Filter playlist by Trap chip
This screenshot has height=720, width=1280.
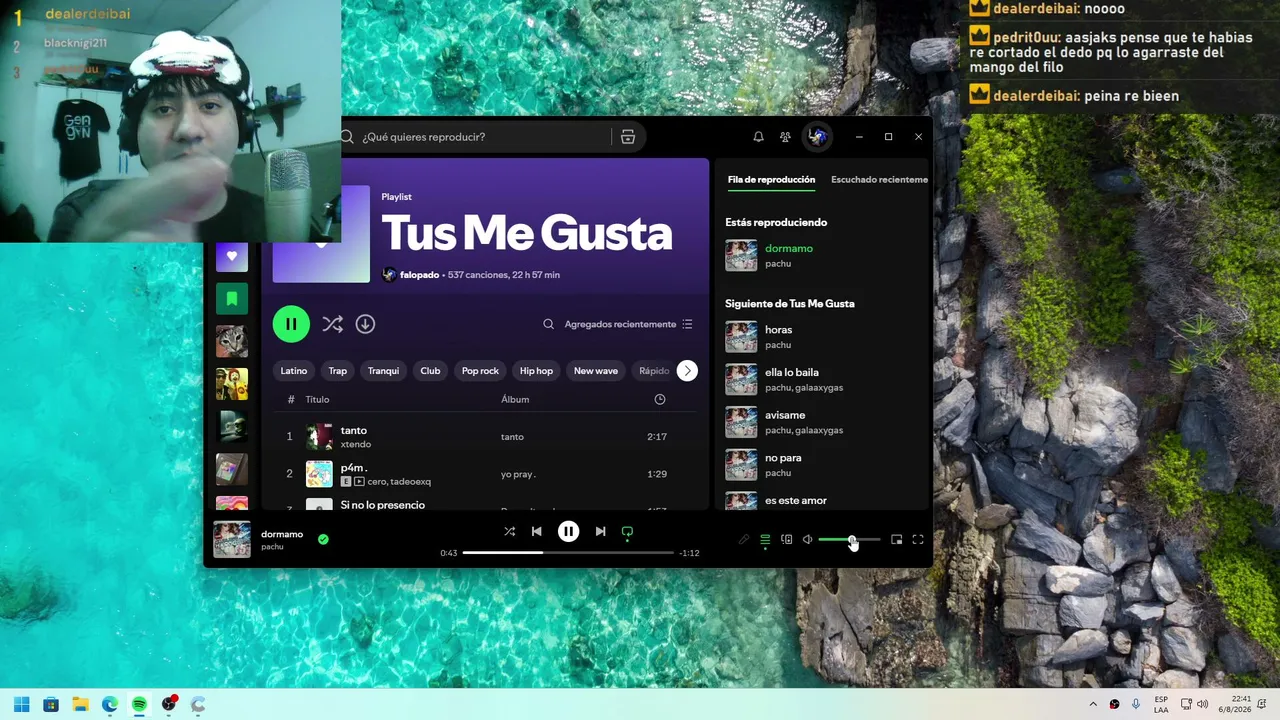click(338, 371)
